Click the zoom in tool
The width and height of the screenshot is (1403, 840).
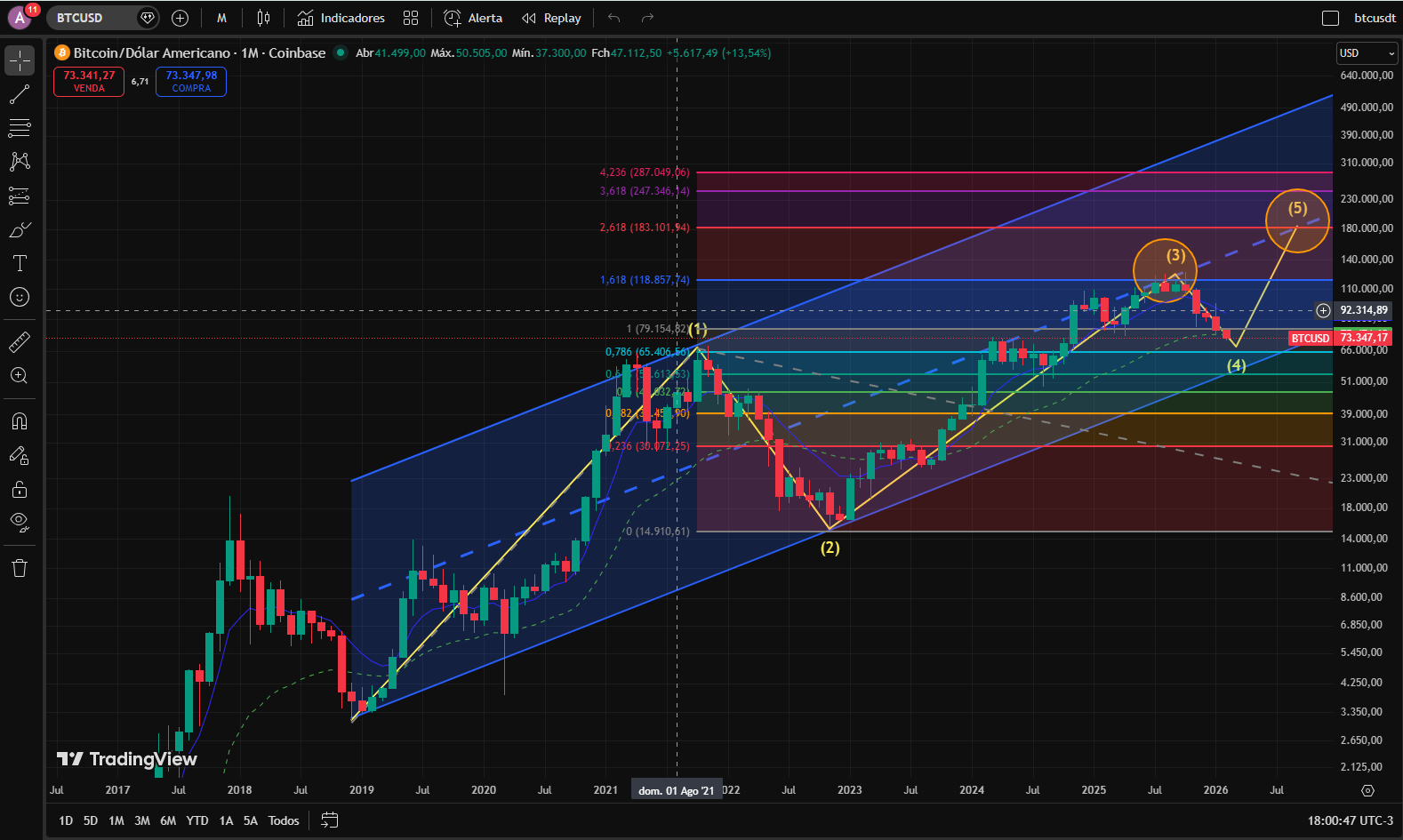[x=20, y=375]
